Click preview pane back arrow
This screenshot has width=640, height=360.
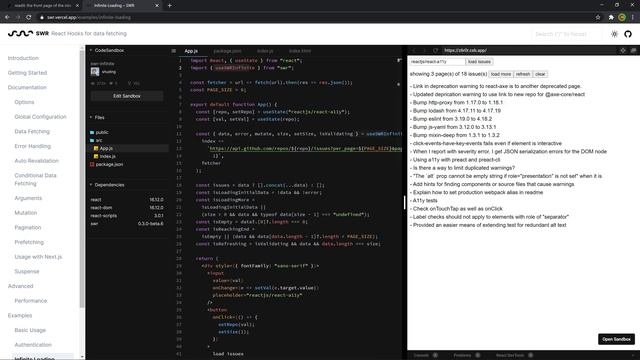pos(414,50)
